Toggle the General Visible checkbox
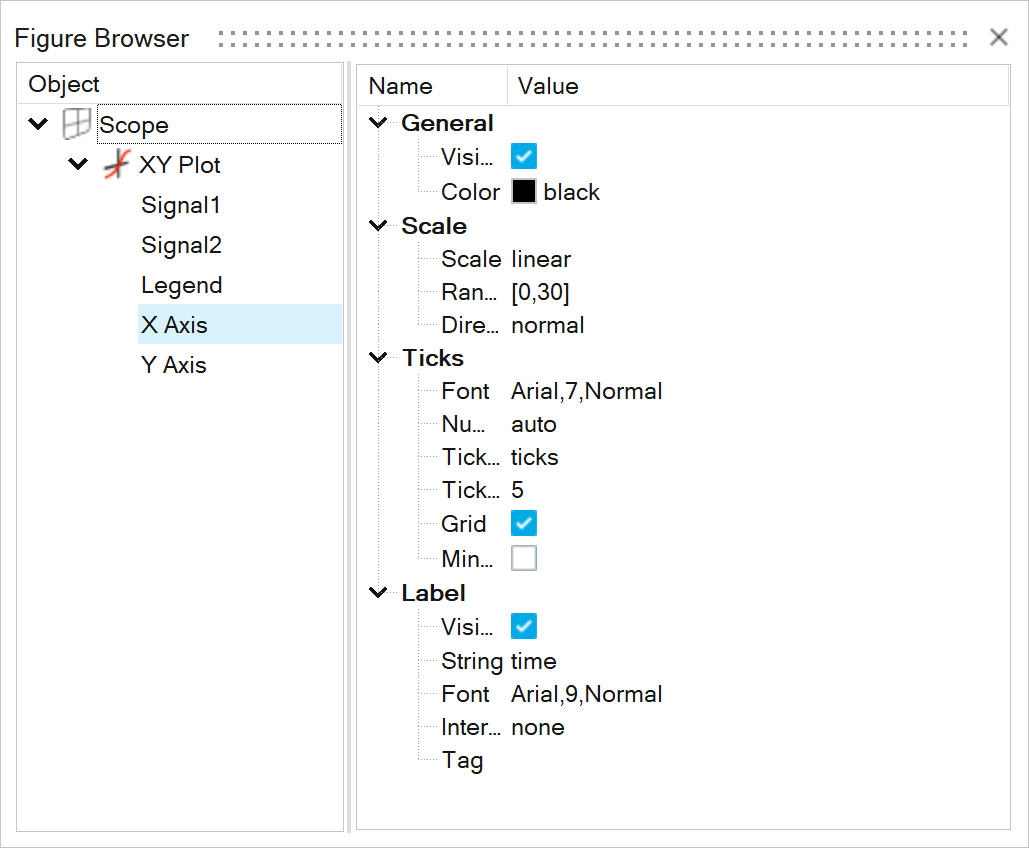This screenshot has height=848, width=1029. [x=524, y=156]
